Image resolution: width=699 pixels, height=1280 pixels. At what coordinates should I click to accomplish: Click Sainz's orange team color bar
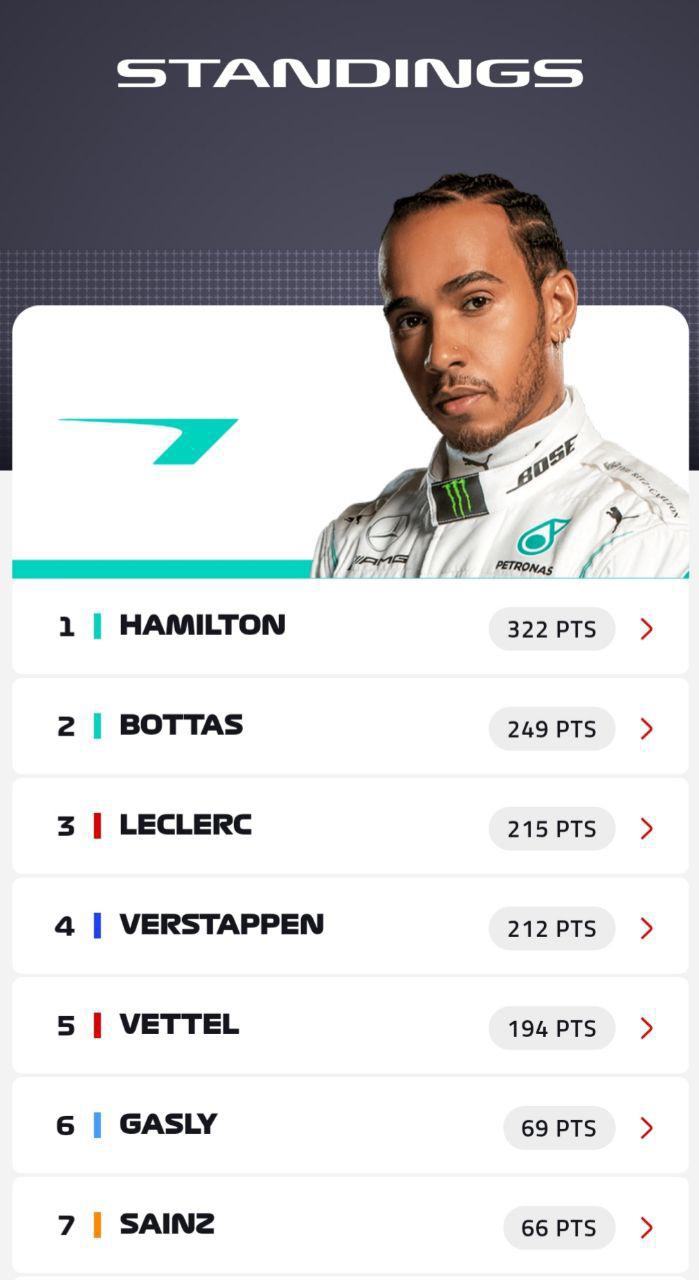point(97,1225)
